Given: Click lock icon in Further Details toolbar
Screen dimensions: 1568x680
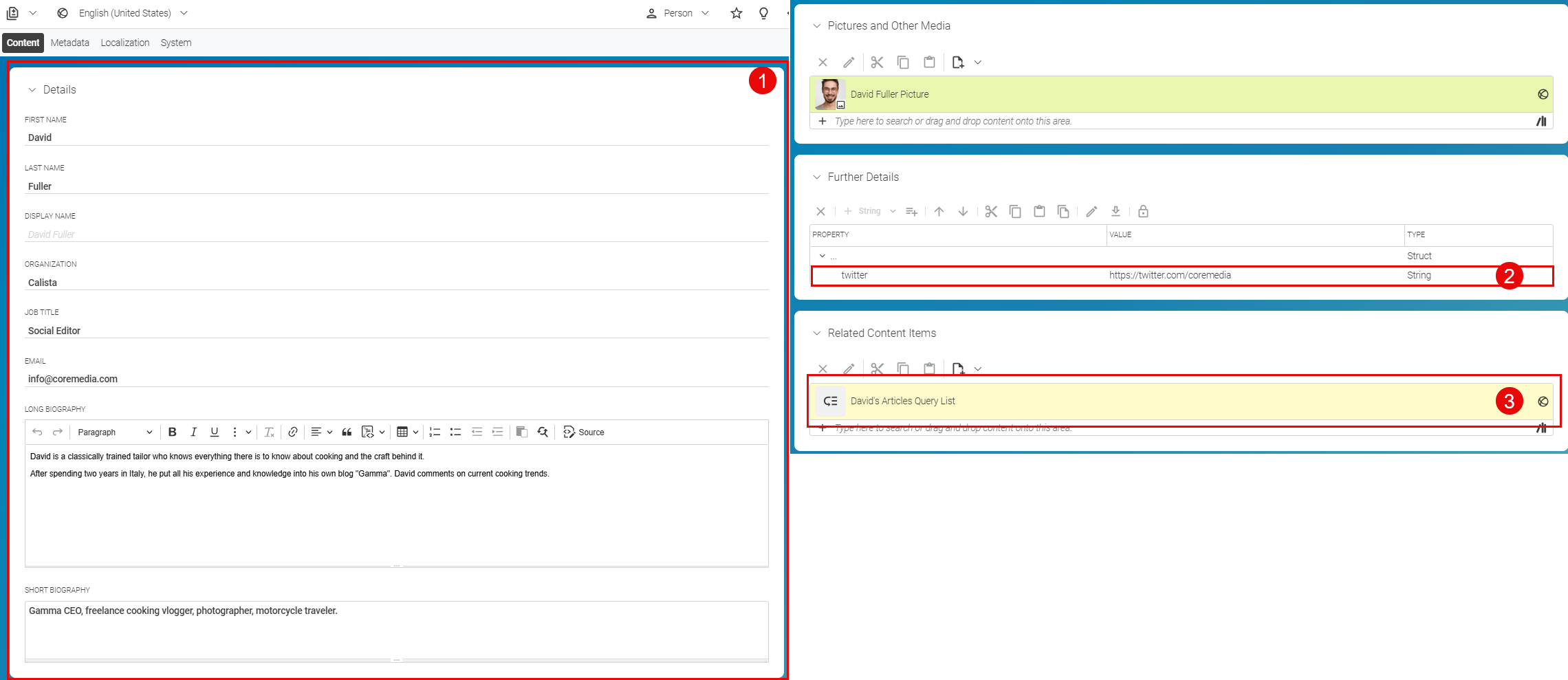Looking at the screenshot, I should click(1143, 211).
